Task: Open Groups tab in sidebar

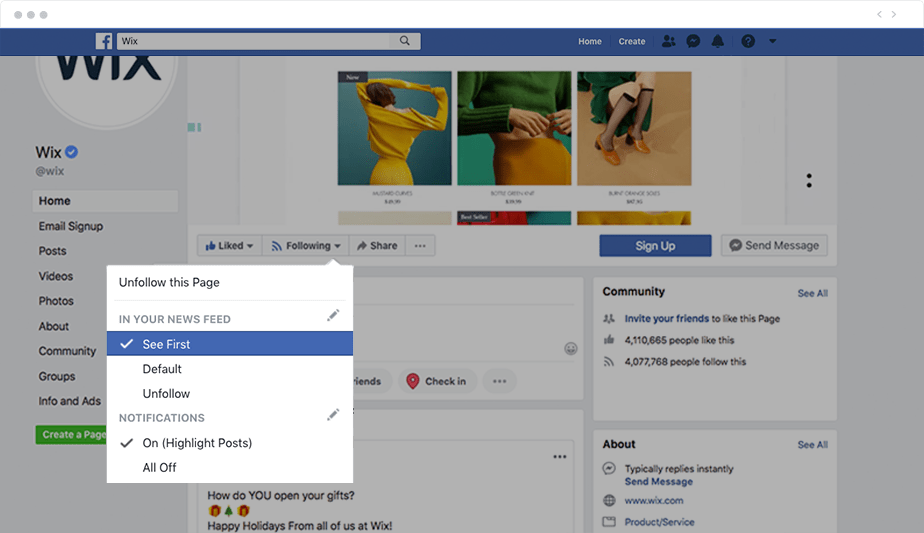Action: (x=57, y=376)
